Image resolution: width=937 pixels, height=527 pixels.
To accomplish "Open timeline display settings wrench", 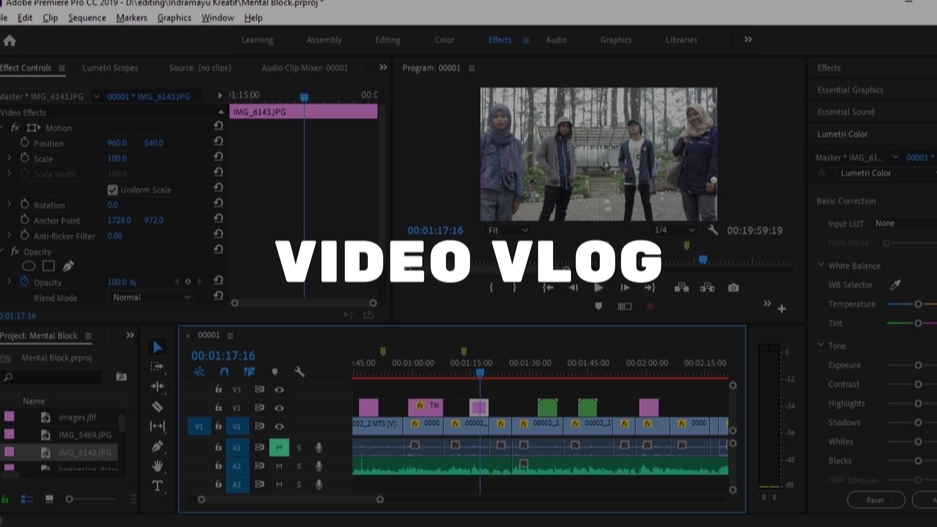I will tap(299, 372).
